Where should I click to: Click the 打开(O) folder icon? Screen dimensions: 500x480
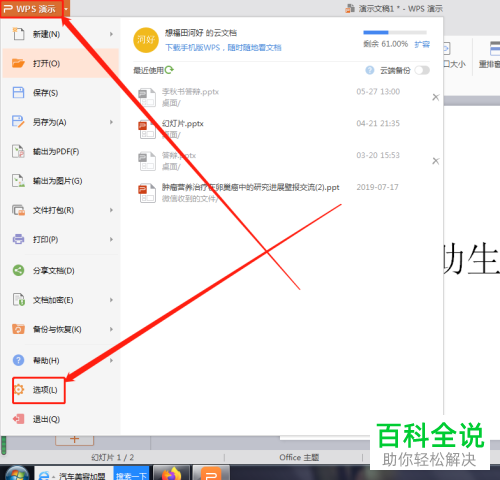18,63
